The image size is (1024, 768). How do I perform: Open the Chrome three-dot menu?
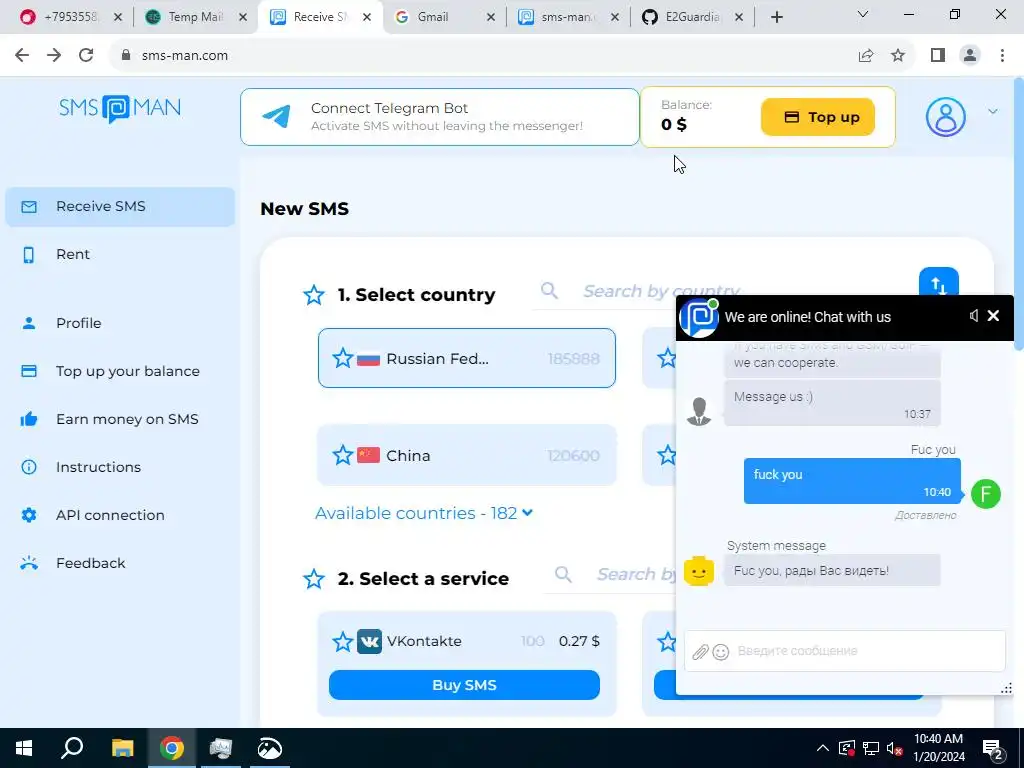tap(1002, 56)
